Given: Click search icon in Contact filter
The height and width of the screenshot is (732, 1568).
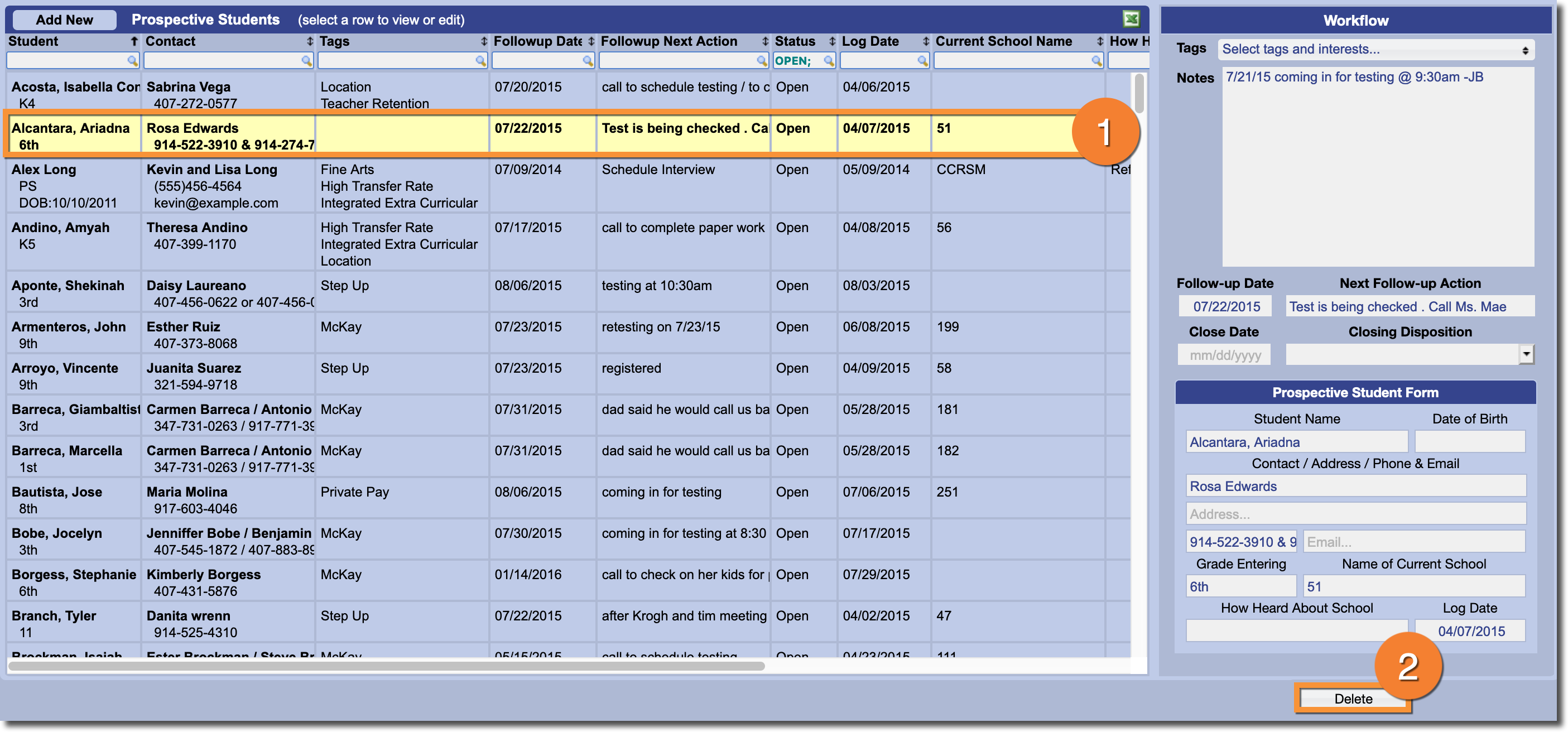Looking at the screenshot, I should pyautogui.click(x=306, y=61).
